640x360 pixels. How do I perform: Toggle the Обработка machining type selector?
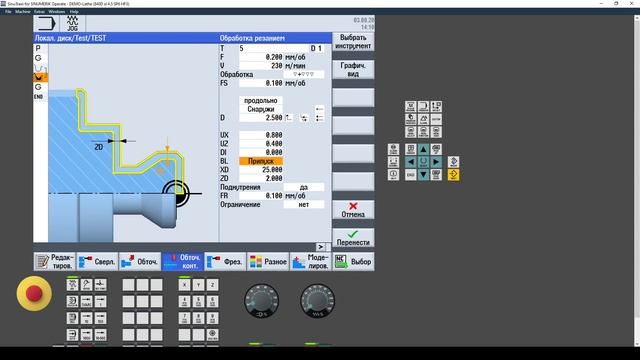[304, 74]
